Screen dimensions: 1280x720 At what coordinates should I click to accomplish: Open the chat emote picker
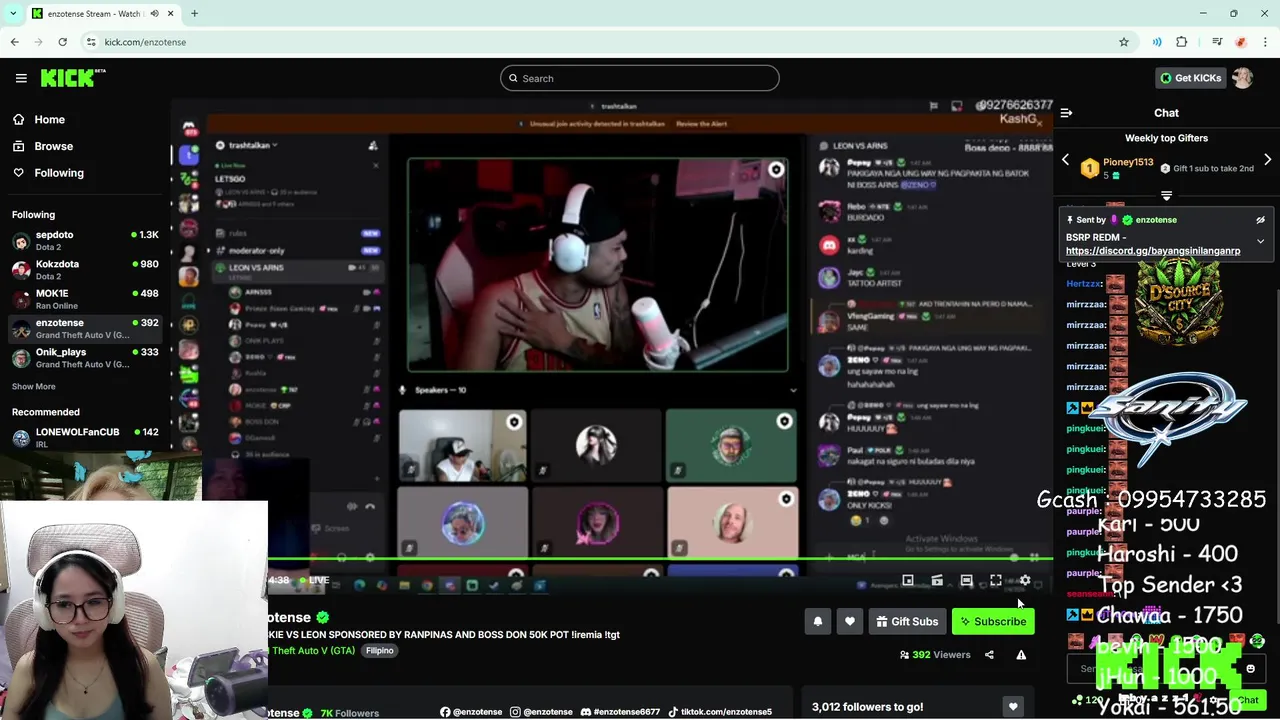1250,669
